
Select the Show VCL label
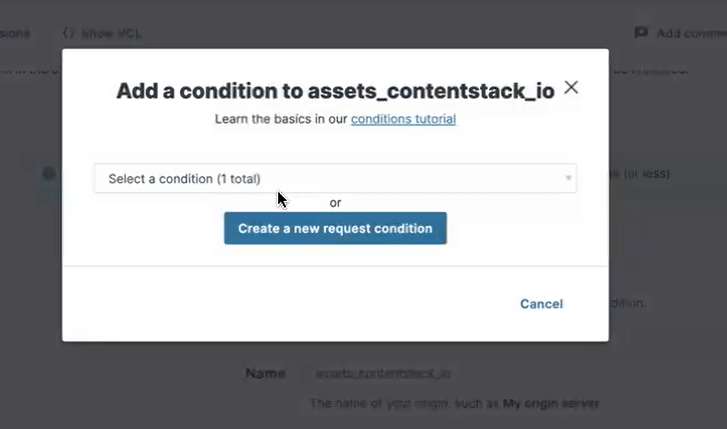[x=111, y=33]
